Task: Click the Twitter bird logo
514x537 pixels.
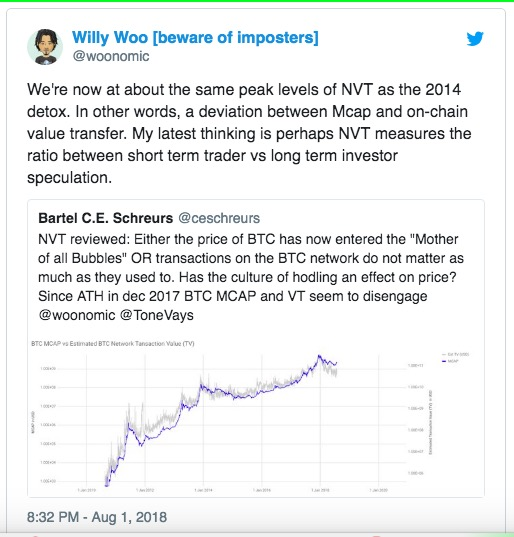Action: pos(475,38)
